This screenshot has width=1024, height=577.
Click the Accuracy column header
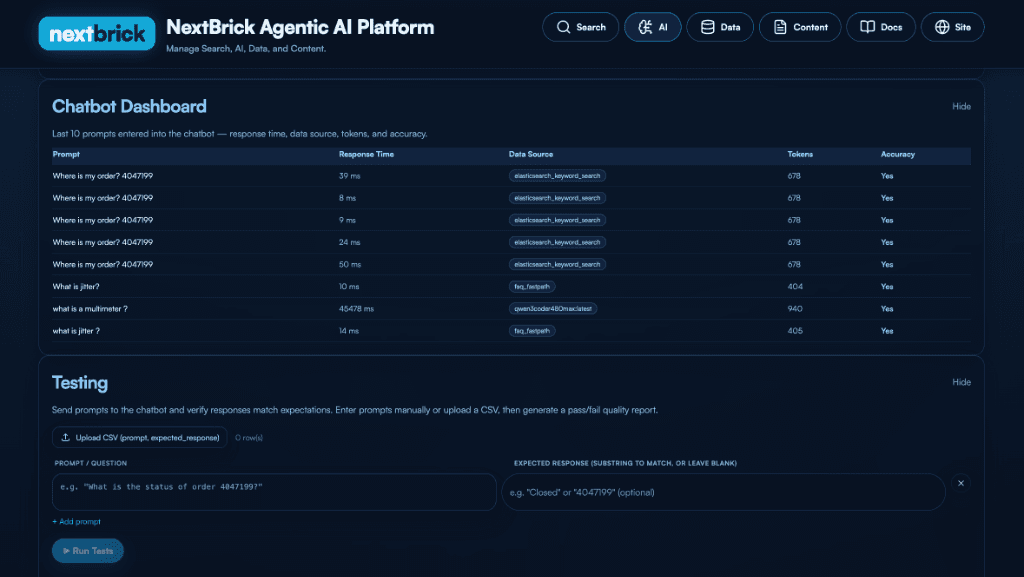(x=897, y=155)
